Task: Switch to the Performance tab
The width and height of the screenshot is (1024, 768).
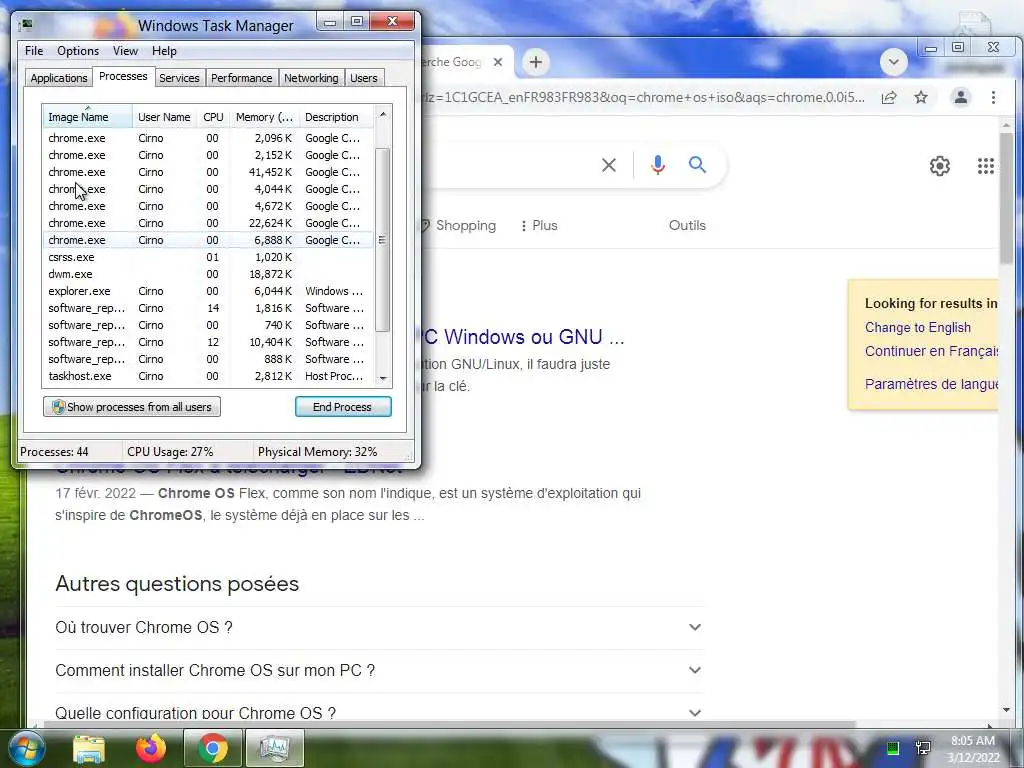Action: click(242, 78)
